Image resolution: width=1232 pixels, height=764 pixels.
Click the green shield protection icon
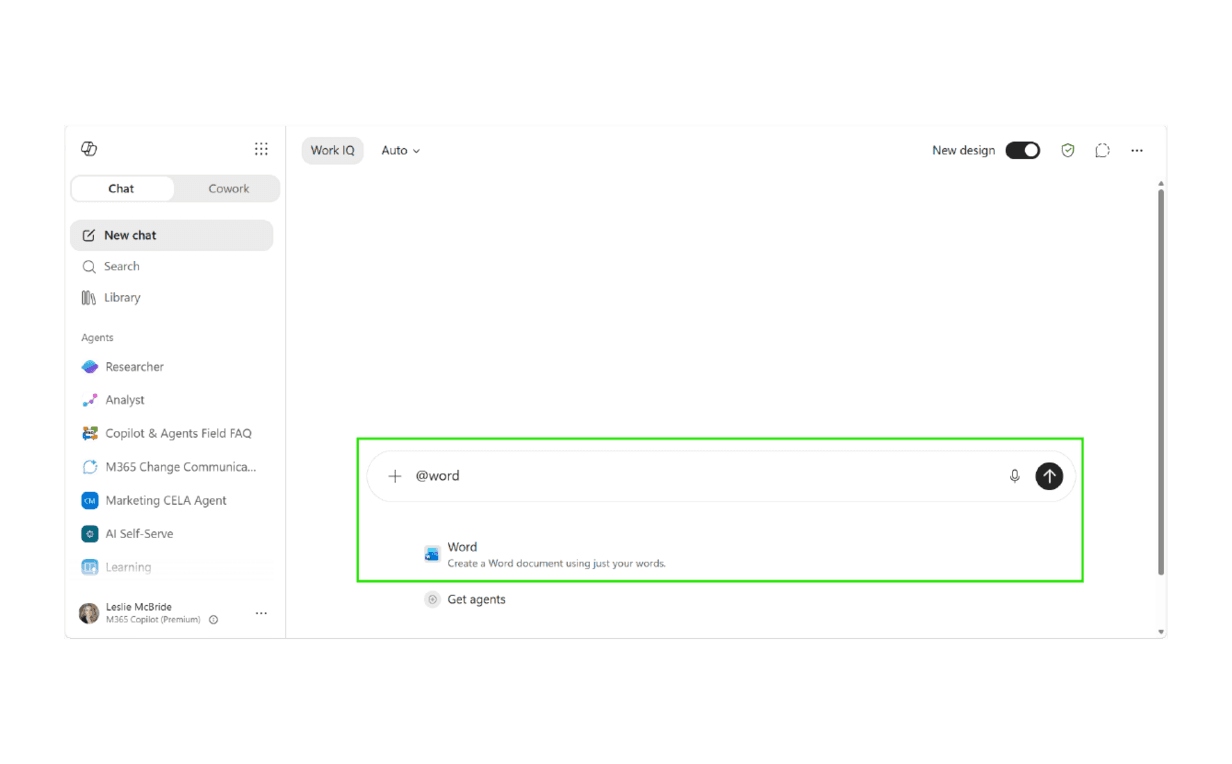click(x=1068, y=150)
